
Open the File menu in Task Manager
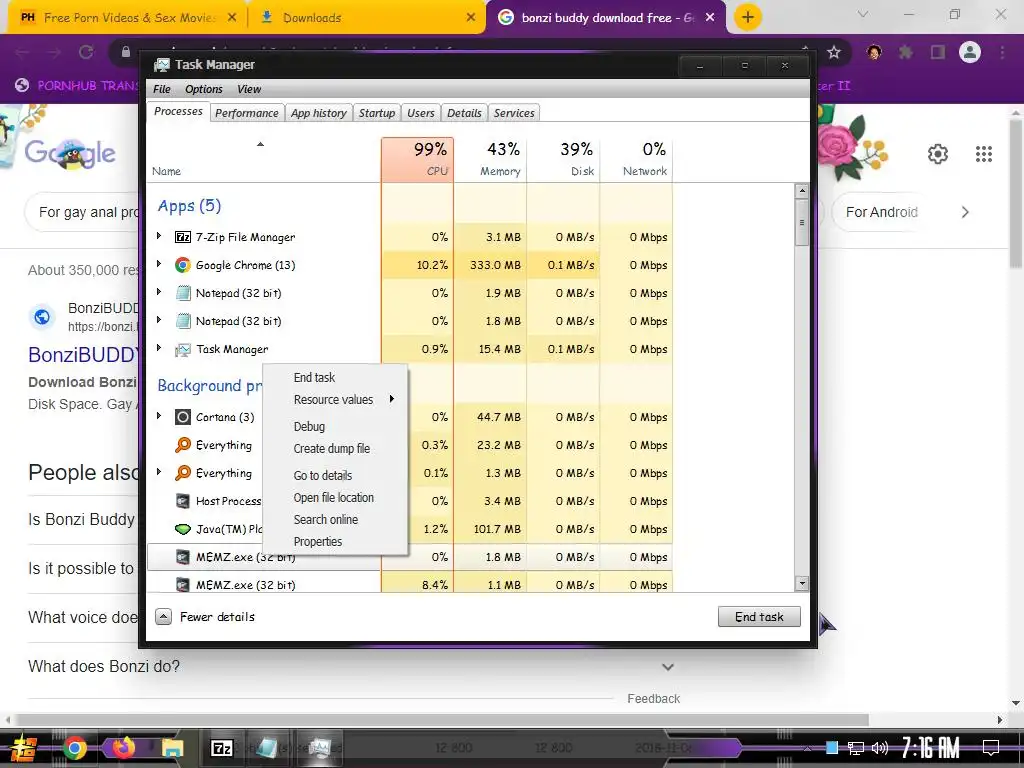click(x=162, y=89)
